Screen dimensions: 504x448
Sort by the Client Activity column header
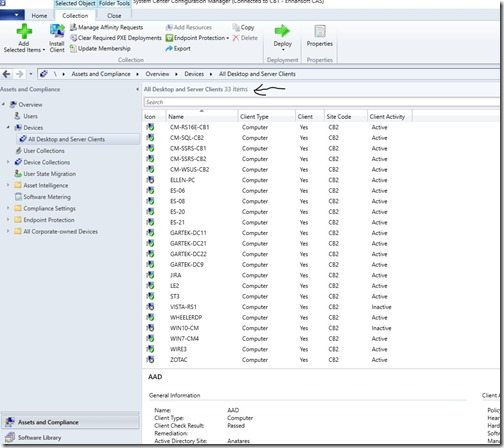[x=389, y=116]
